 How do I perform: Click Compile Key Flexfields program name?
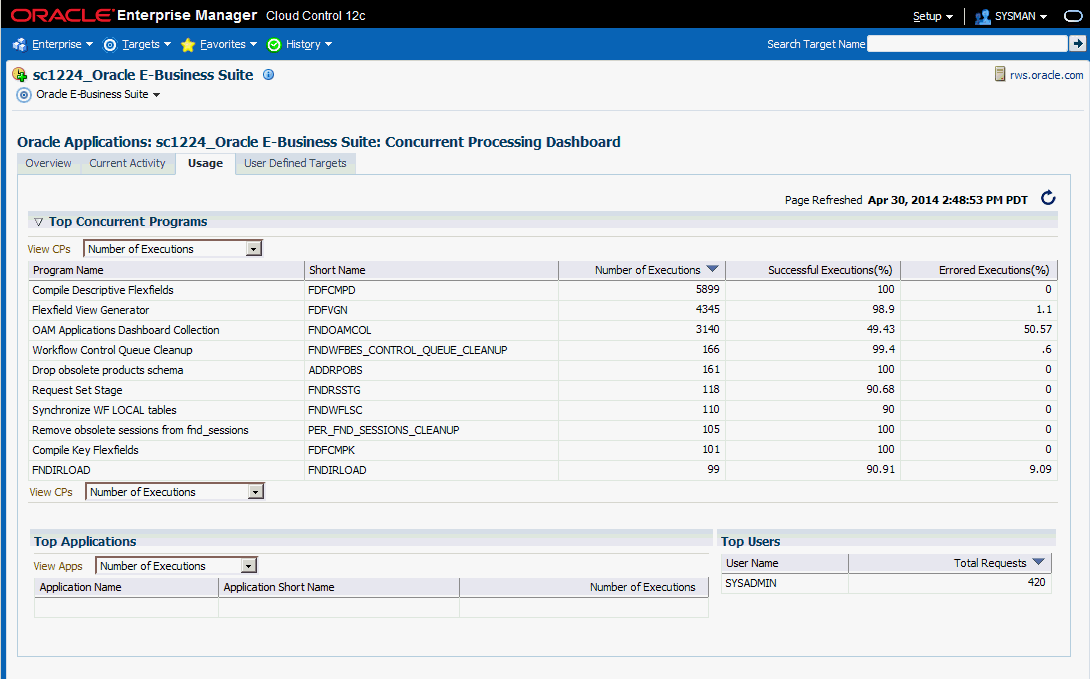85,450
